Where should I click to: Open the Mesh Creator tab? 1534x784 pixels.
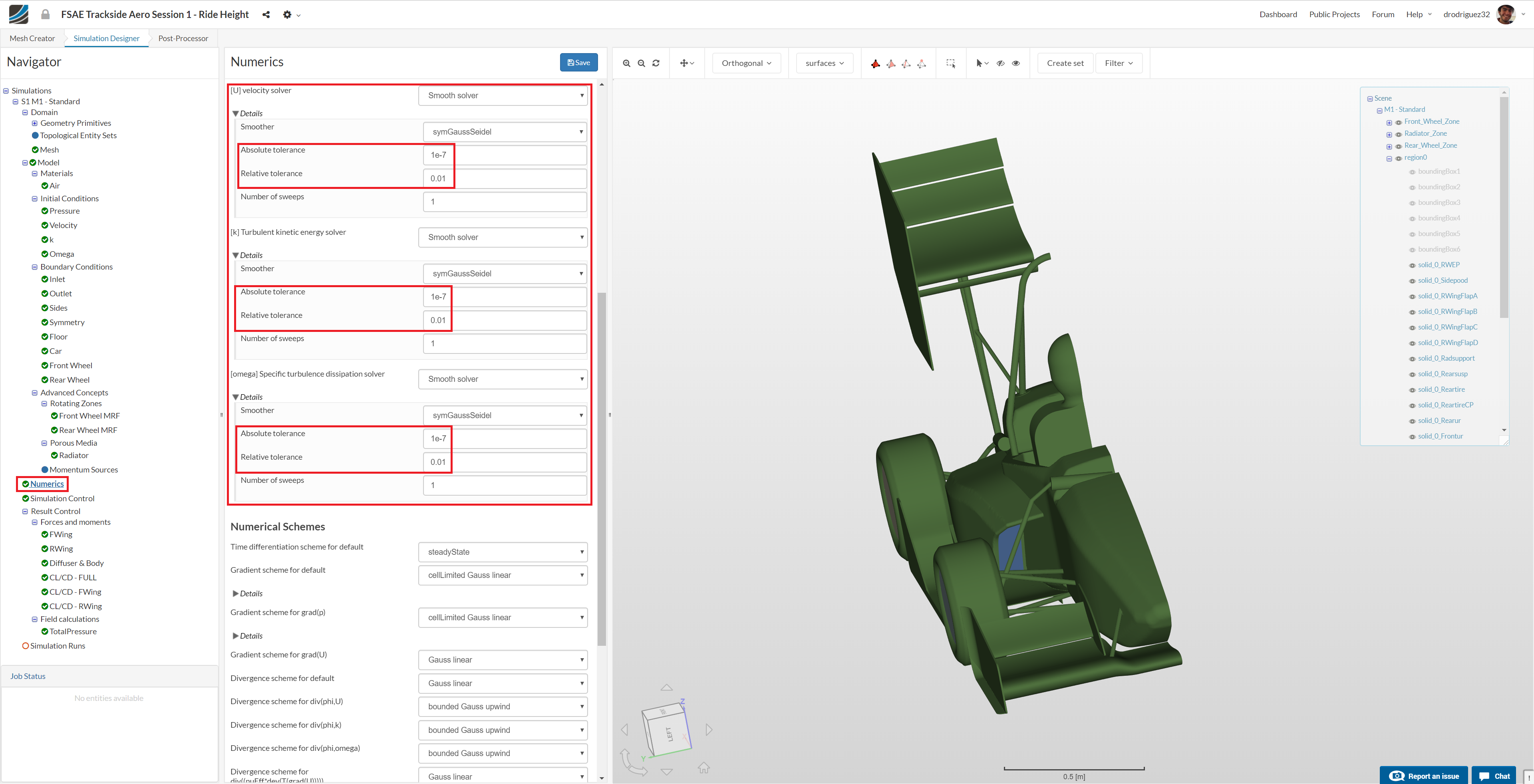tap(32, 38)
